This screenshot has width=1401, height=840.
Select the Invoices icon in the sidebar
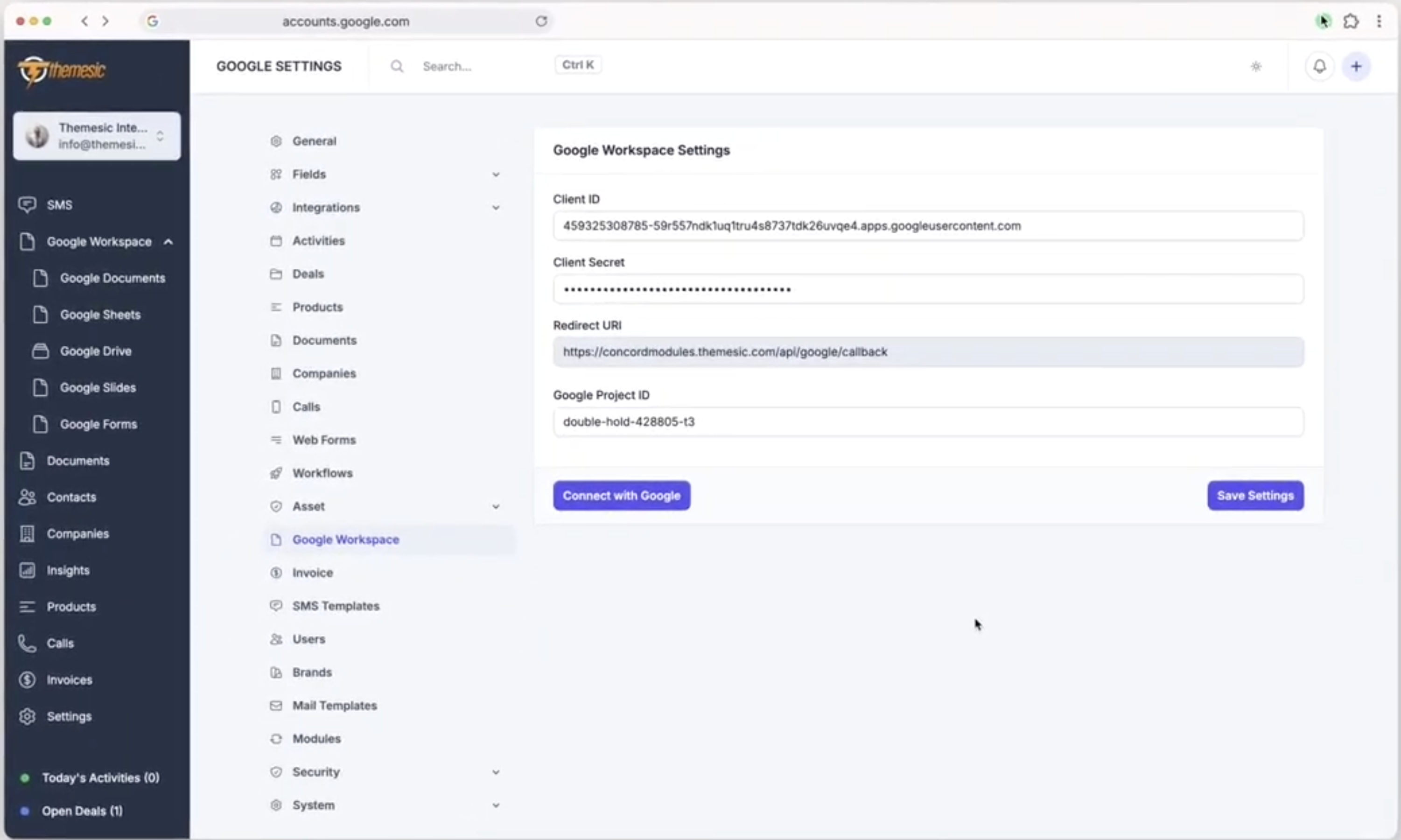tap(27, 679)
